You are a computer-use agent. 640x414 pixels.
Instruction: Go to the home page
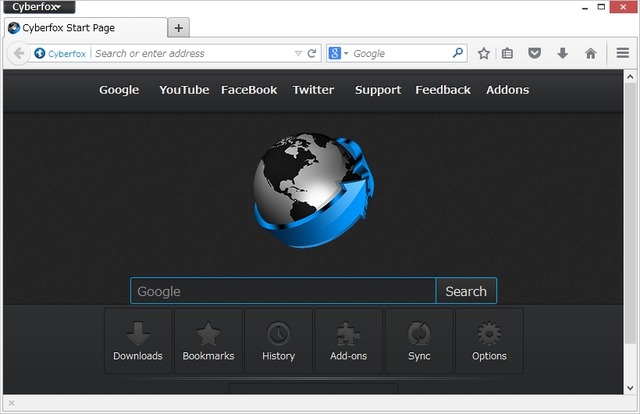(x=591, y=53)
